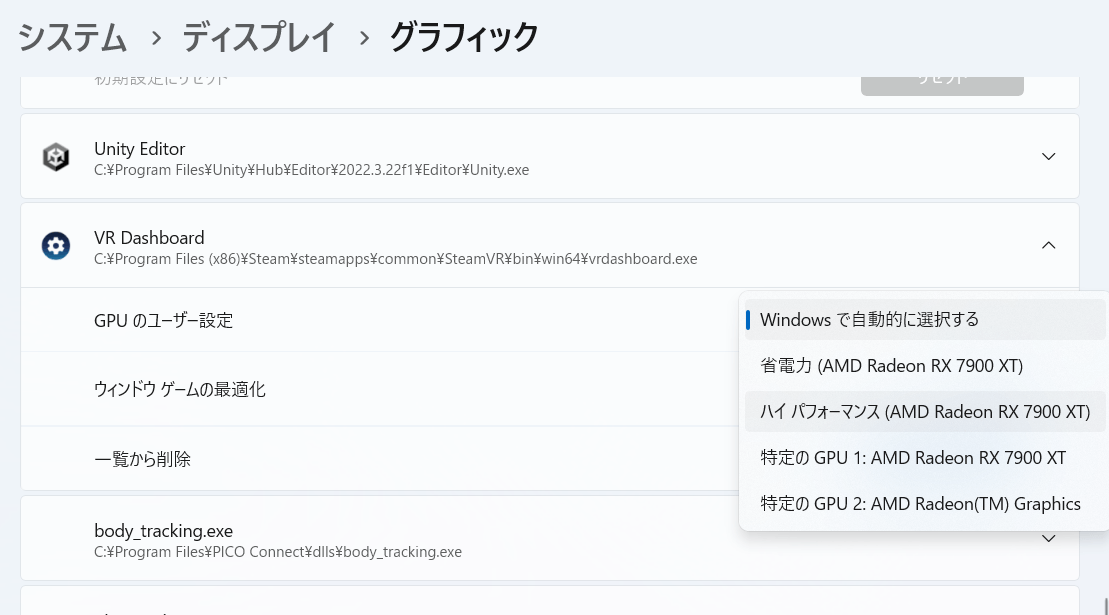Click the body_tracking.exe app name
The width and height of the screenshot is (1109, 615).
click(163, 531)
